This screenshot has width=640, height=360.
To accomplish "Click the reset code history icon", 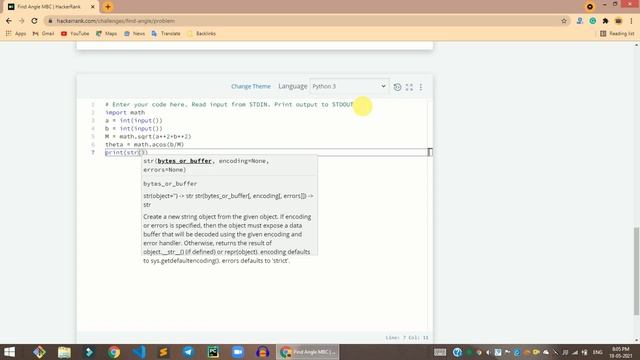I will pos(397,87).
